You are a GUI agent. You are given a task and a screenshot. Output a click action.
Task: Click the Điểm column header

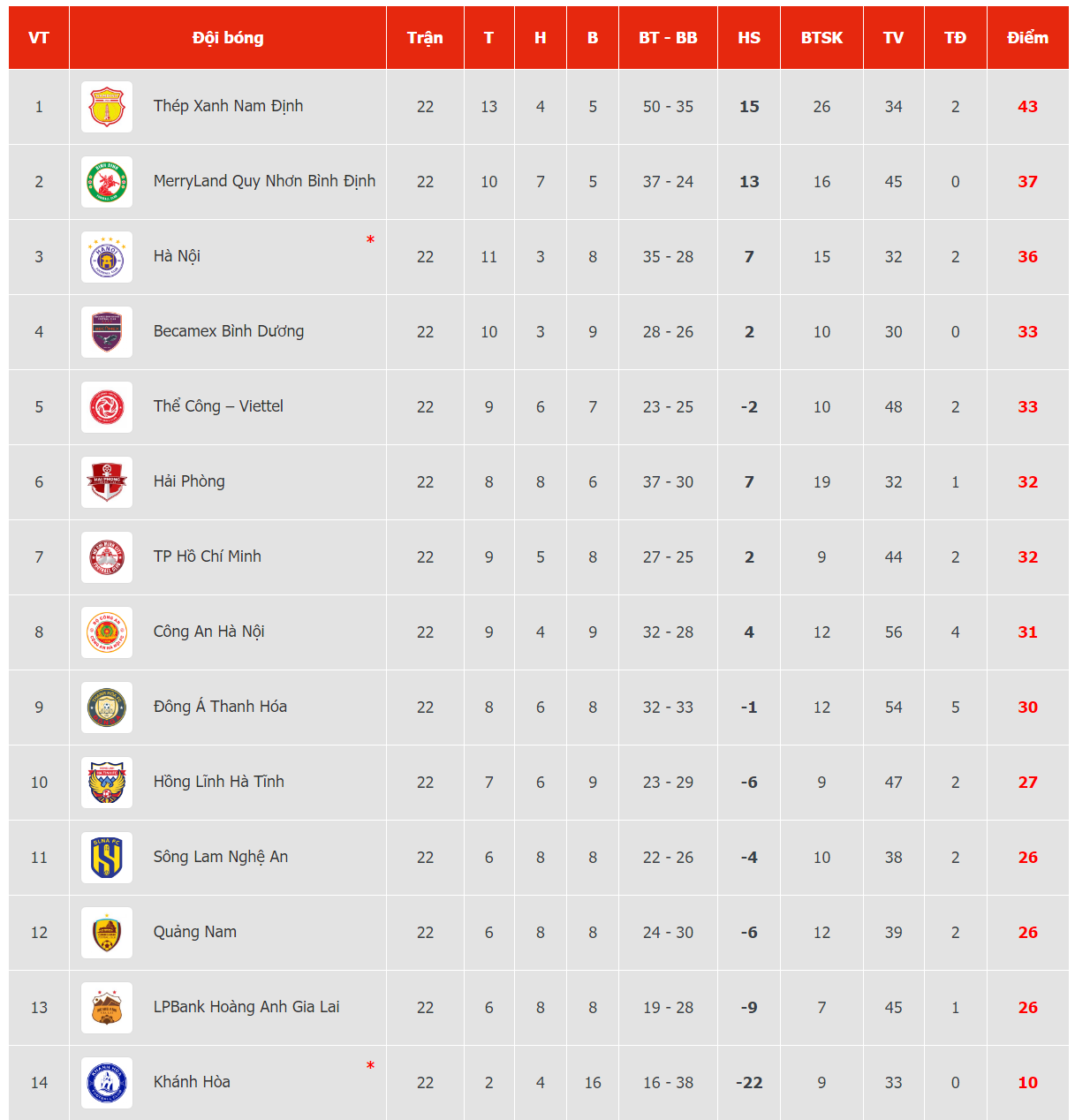tap(1027, 38)
